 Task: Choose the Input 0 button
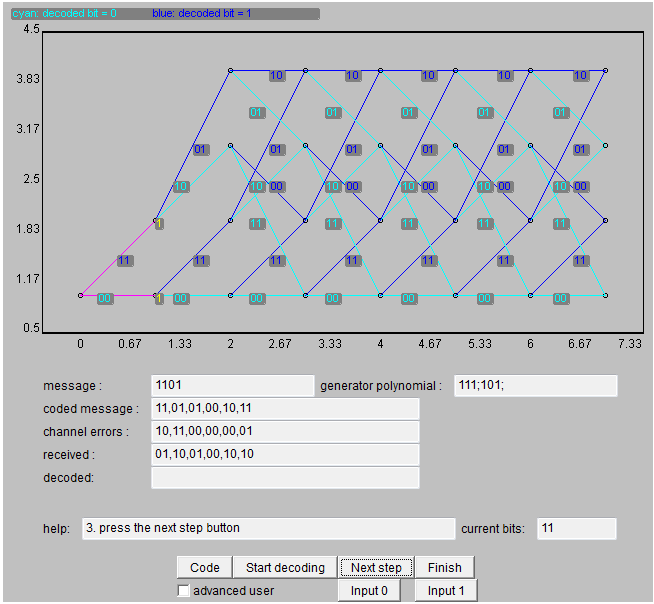(x=369, y=590)
